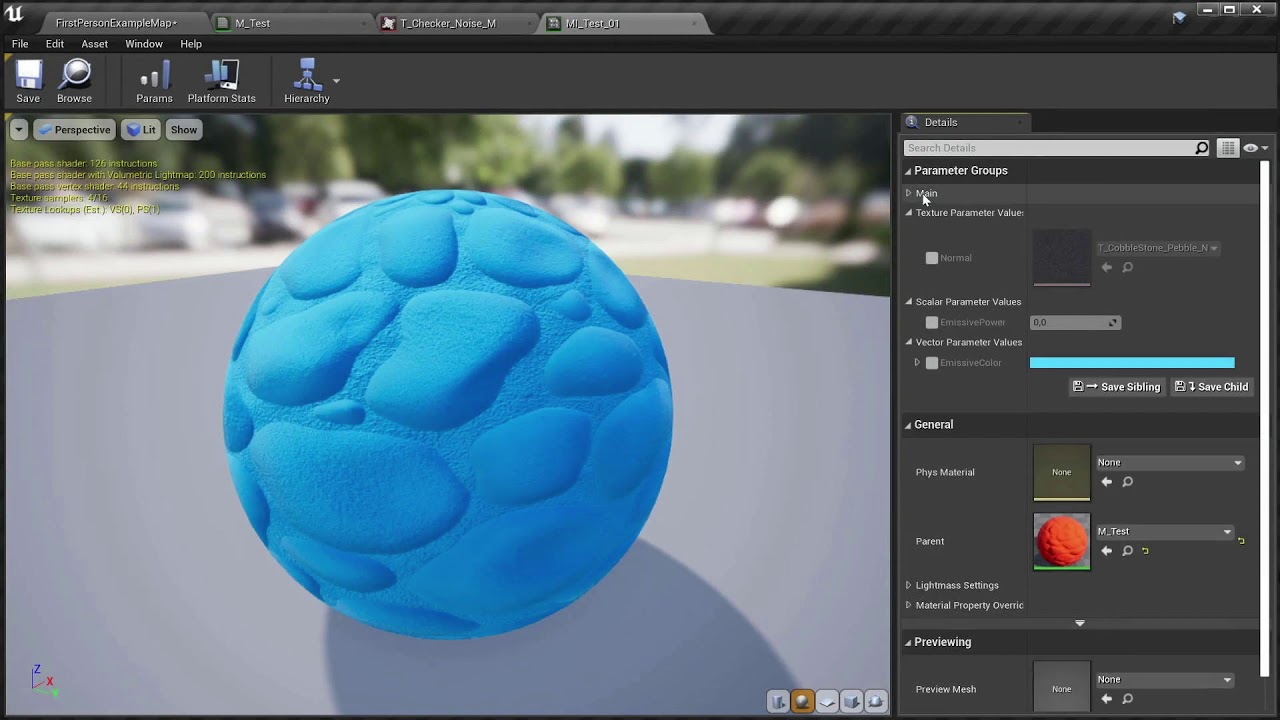
Task: Click the Browse toolbar icon
Action: point(74,81)
